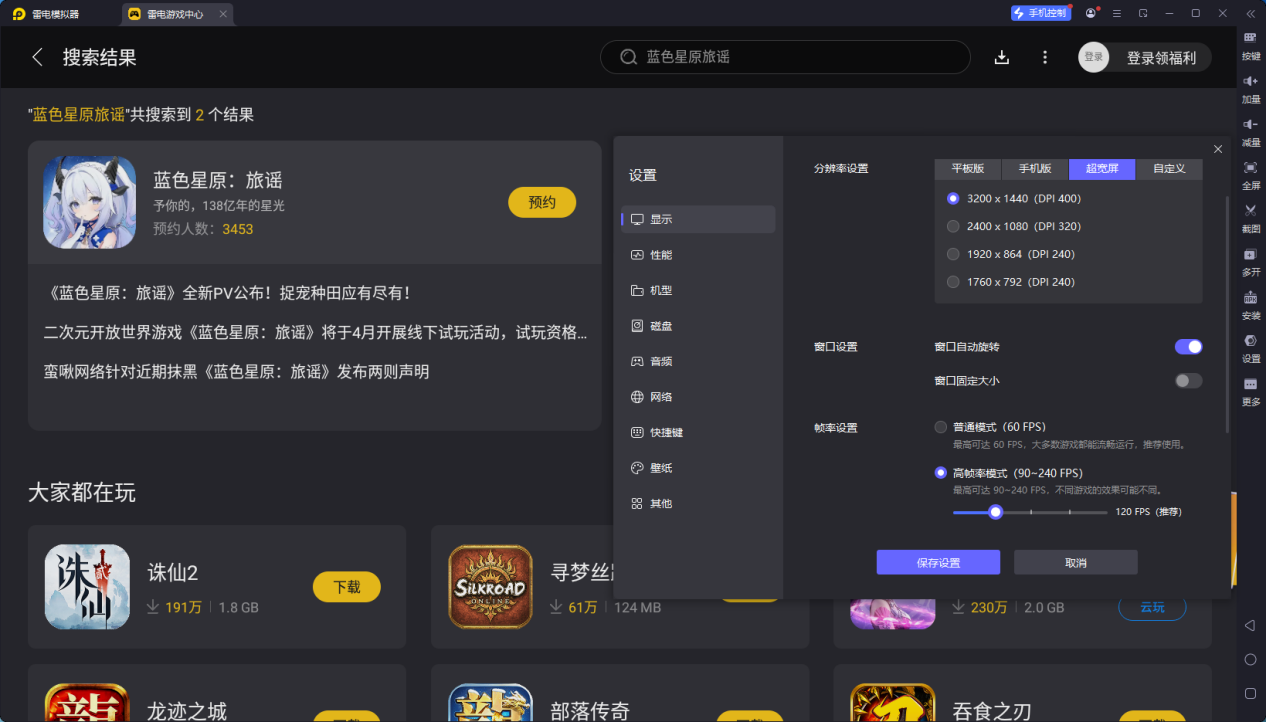Click the search magnifier icon in the search box
1266x722 pixels.
pyautogui.click(x=629, y=57)
